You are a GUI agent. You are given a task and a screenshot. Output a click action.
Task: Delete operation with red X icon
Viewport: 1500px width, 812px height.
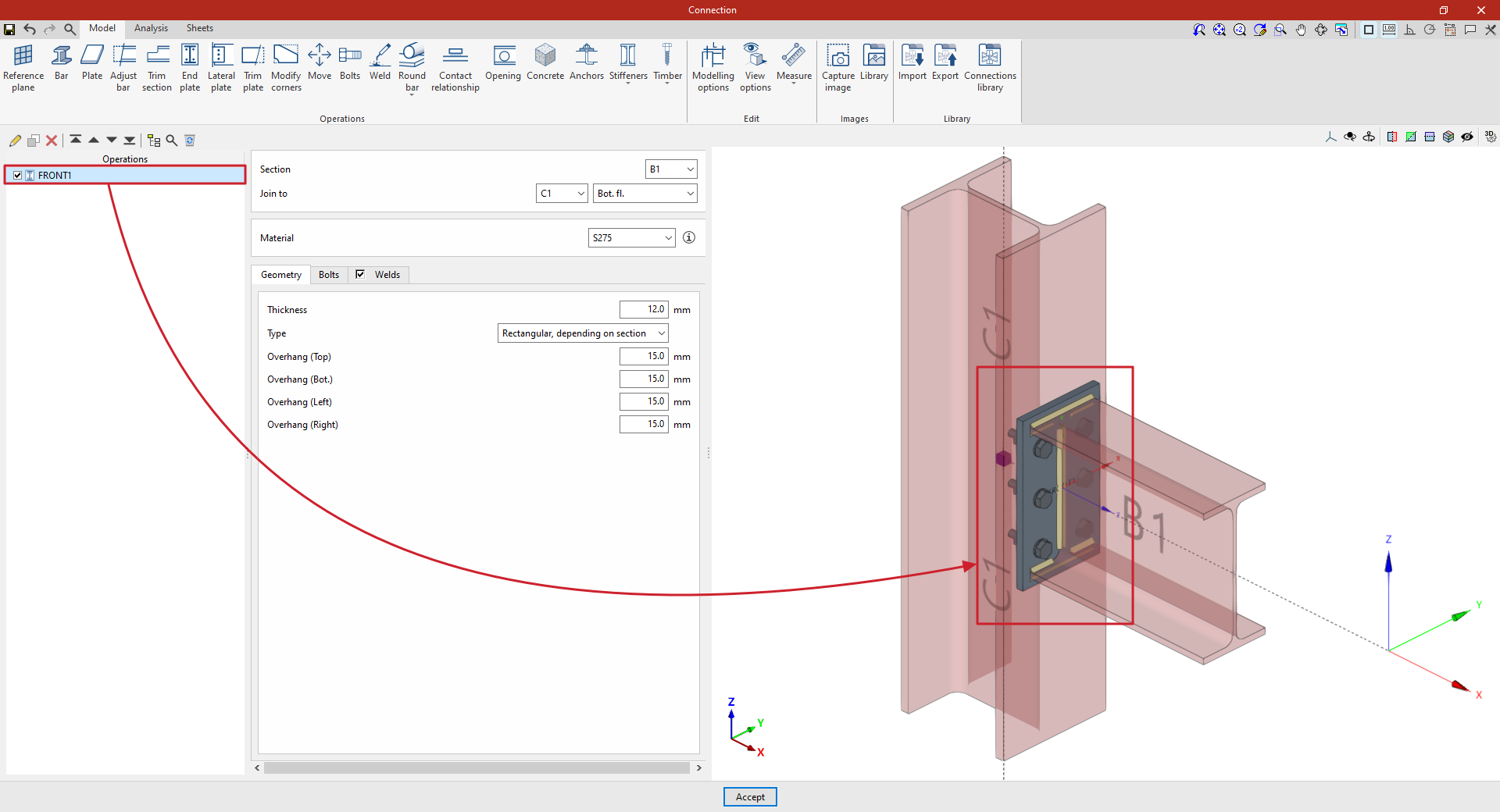pyautogui.click(x=52, y=141)
